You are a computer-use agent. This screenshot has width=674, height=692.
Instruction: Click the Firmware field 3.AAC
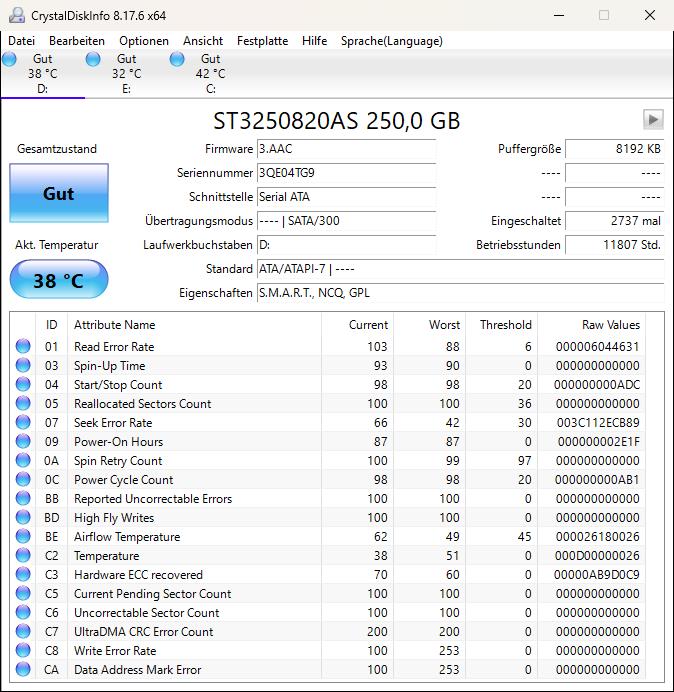click(x=346, y=149)
